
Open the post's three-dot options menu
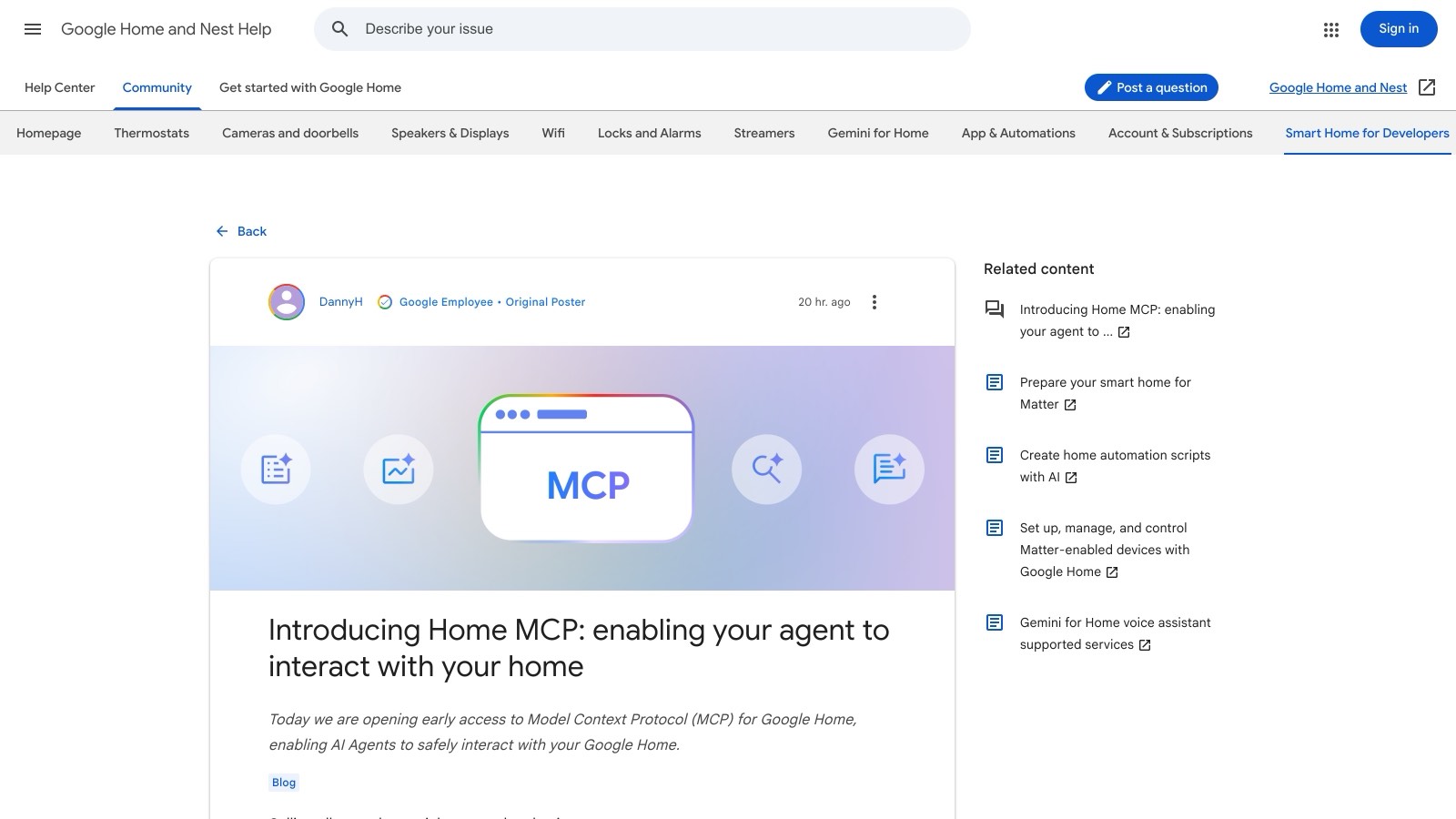pos(874,302)
